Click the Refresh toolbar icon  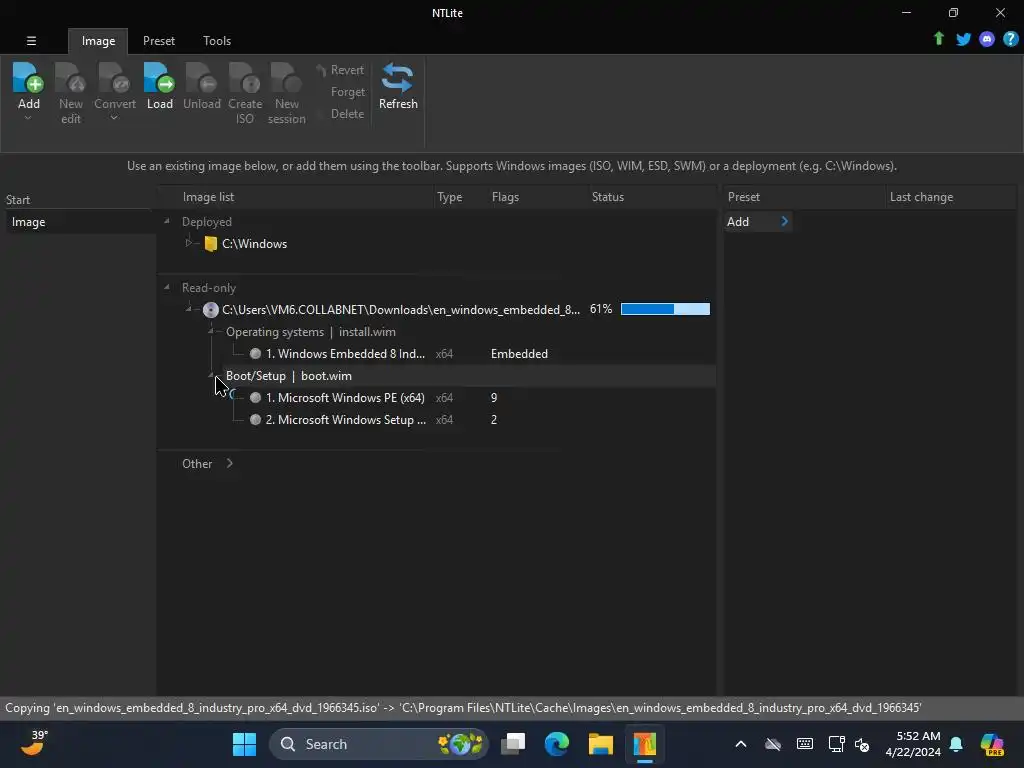398,78
